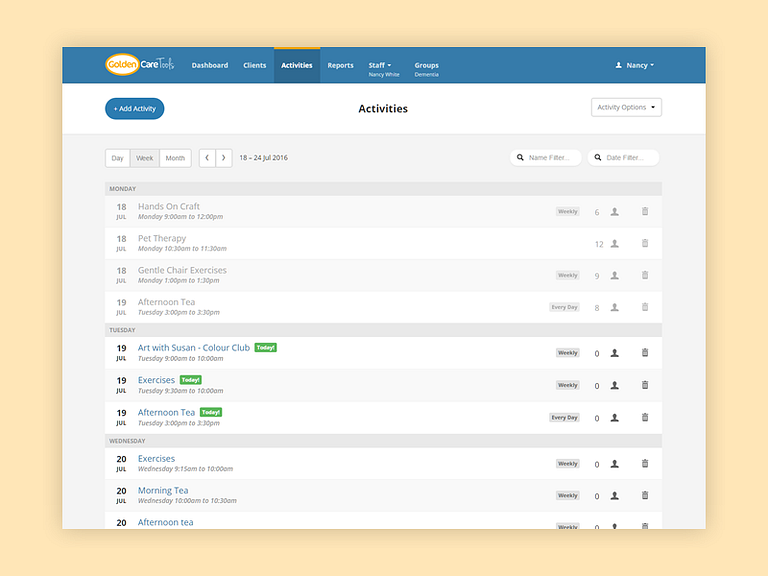Open the Gentle Chair Exercises activity

coord(182,270)
